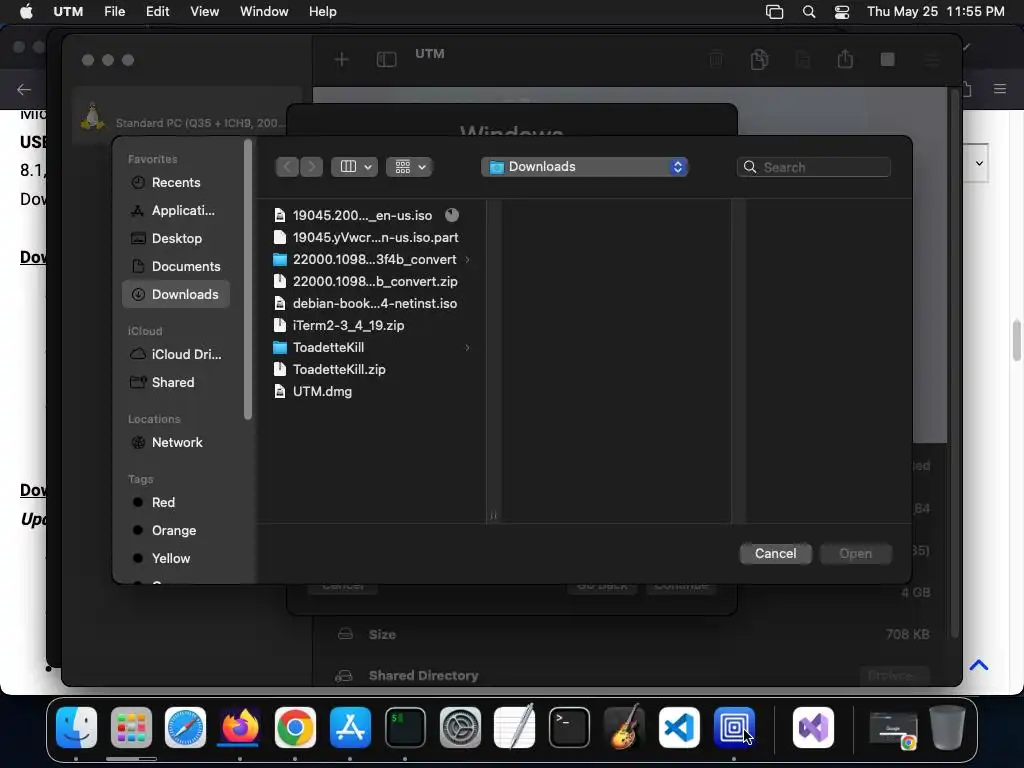
Task: Select file 19045.200..._en-us.iso
Action: tap(362, 216)
